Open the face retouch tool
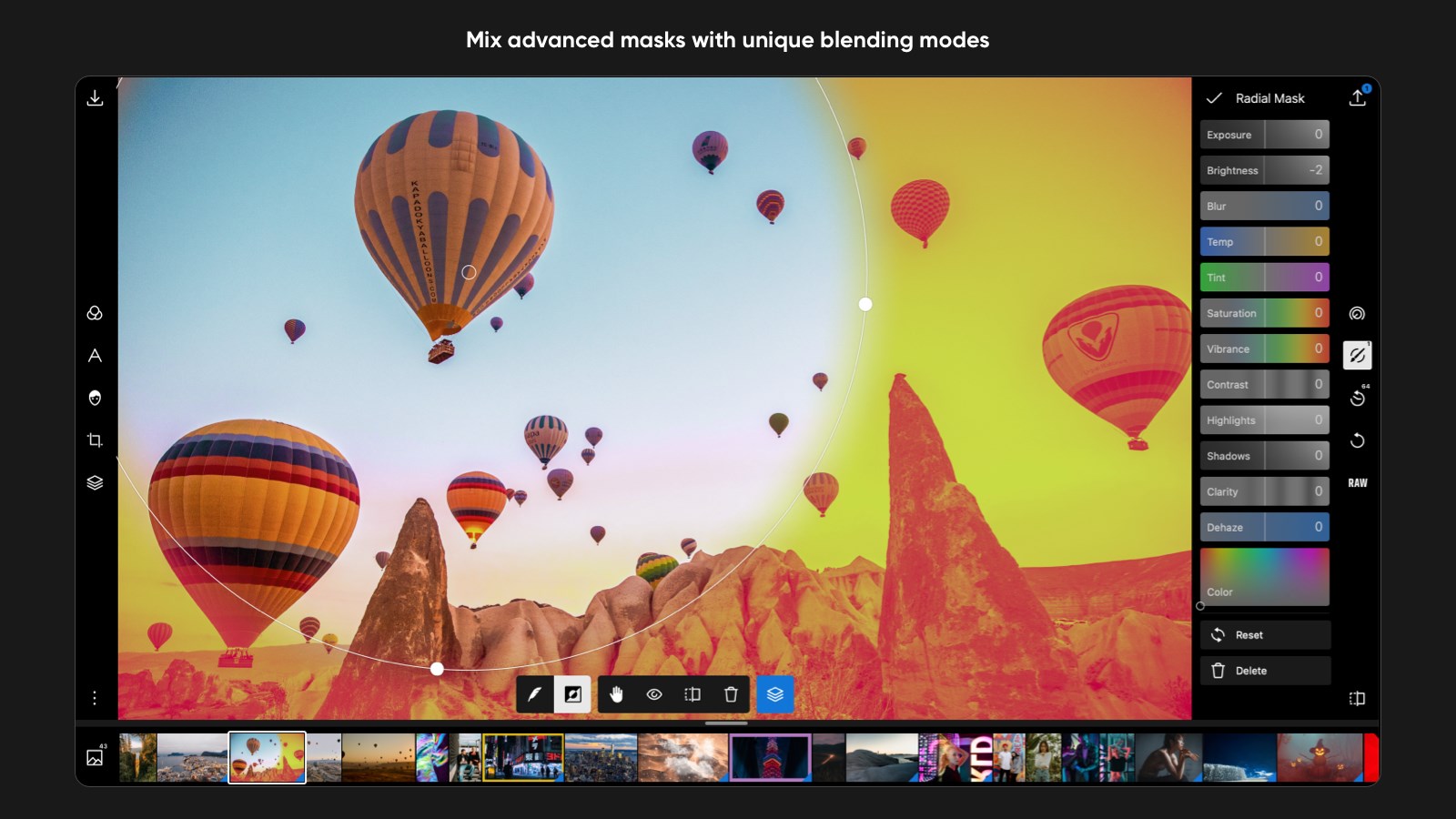This screenshot has height=819, width=1456. 94,398
